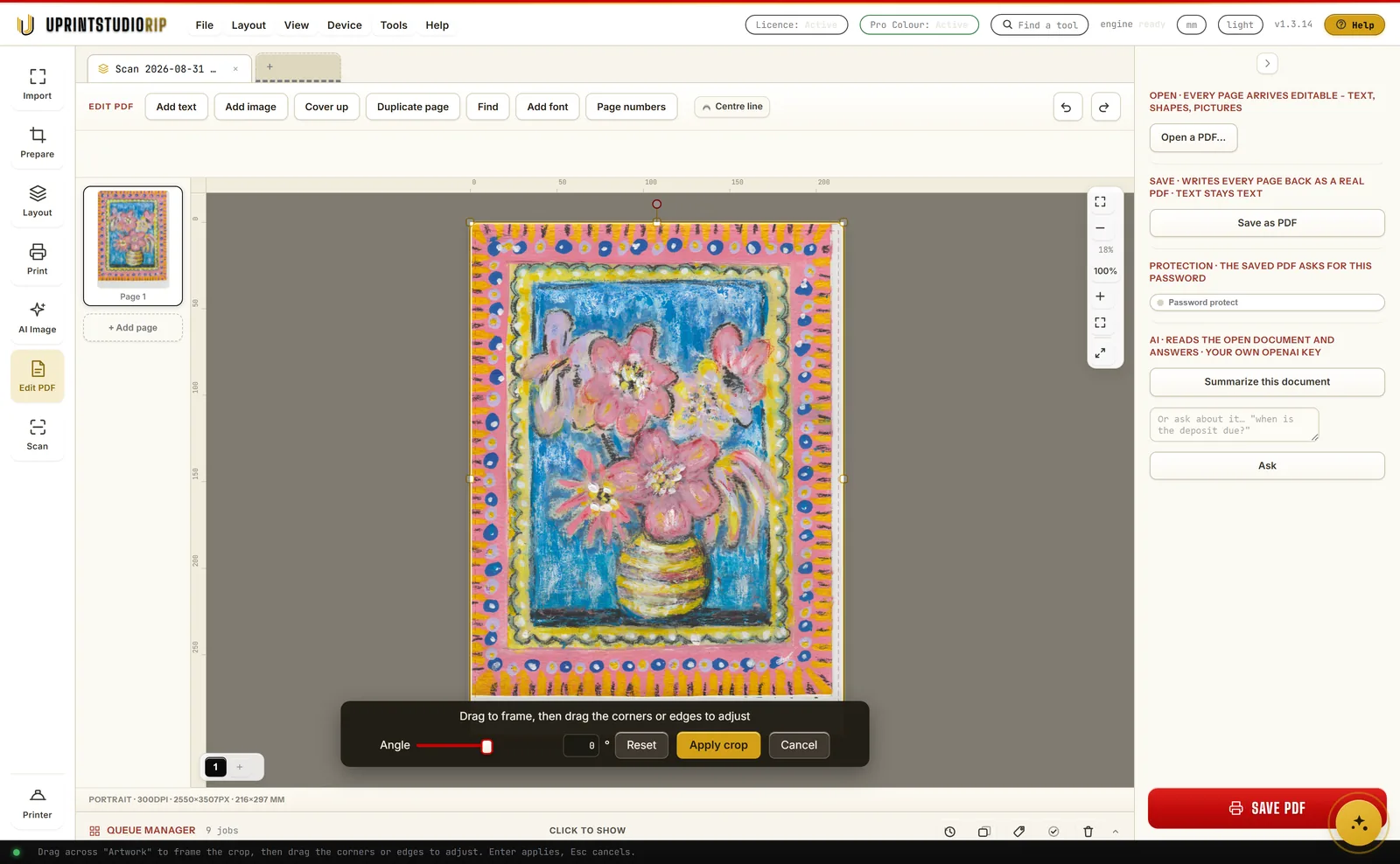
Task: Zoom in with the plus button
Action: coord(1100,296)
